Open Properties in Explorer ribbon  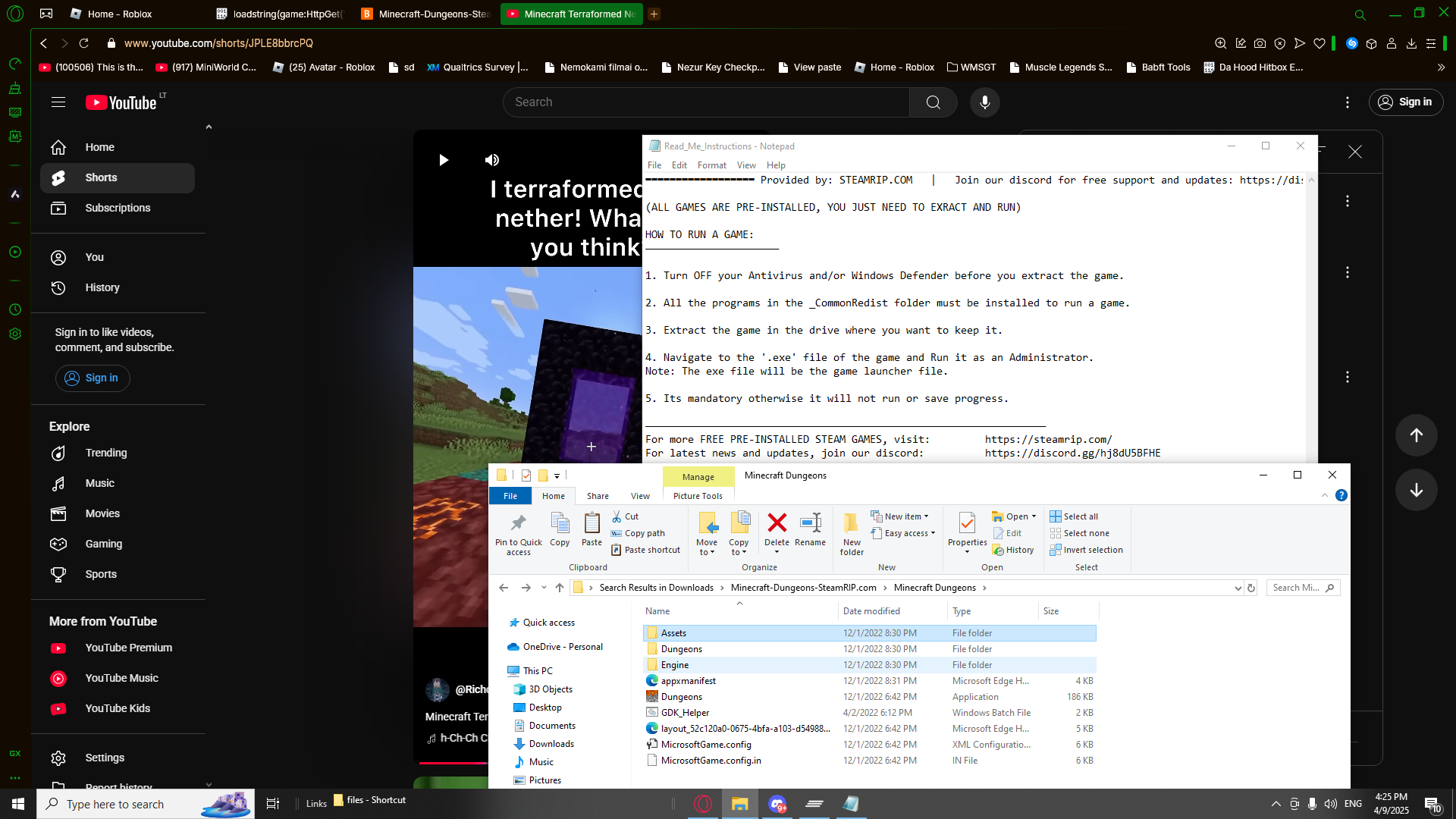coord(967,532)
